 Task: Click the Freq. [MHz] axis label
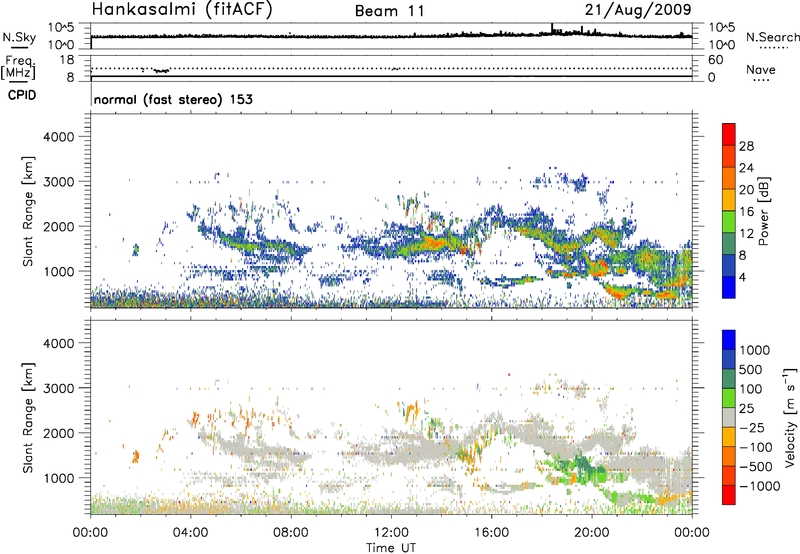[20, 67]
